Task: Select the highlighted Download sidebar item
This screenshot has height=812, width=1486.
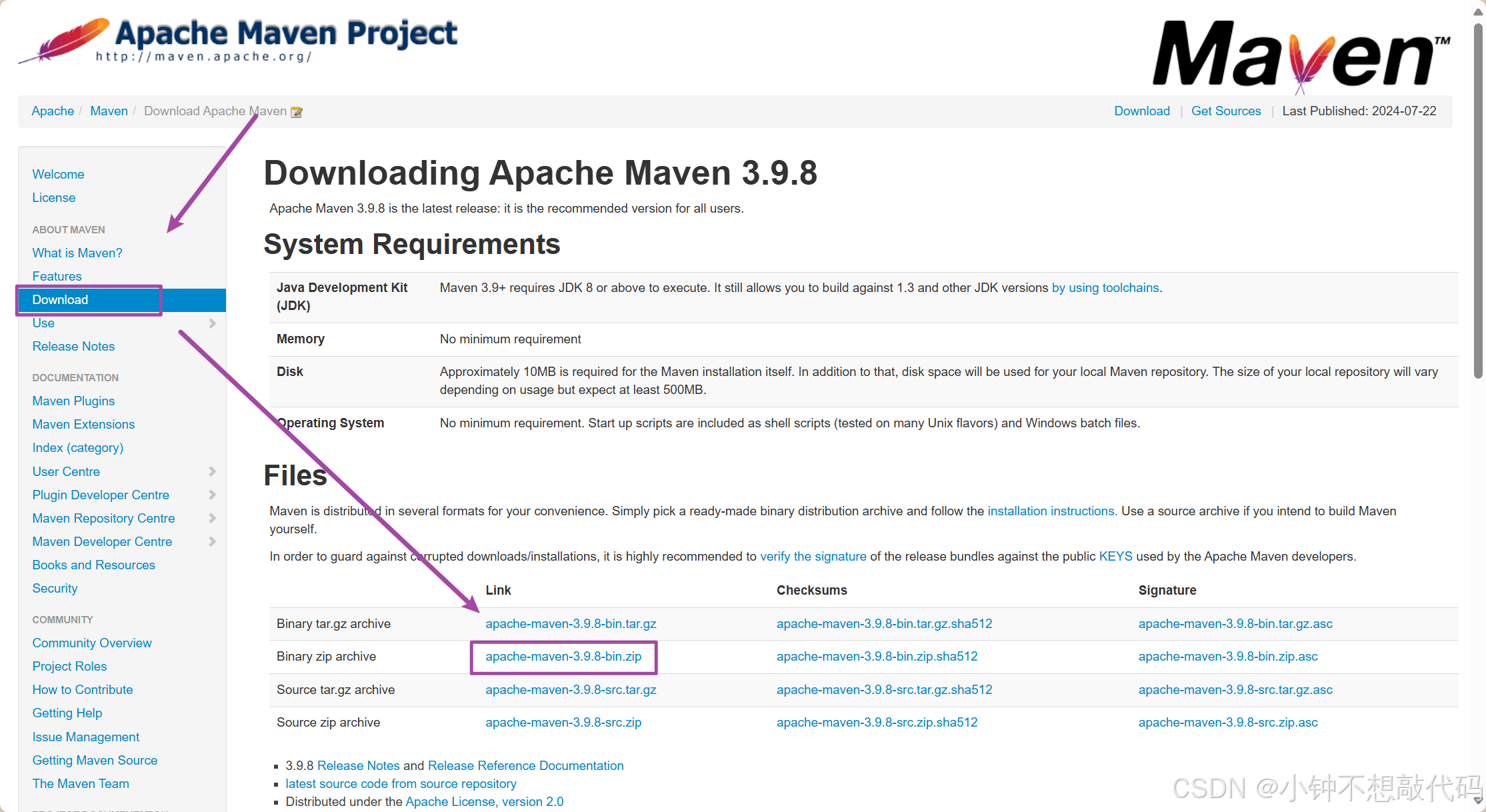Action: [122, 300]
